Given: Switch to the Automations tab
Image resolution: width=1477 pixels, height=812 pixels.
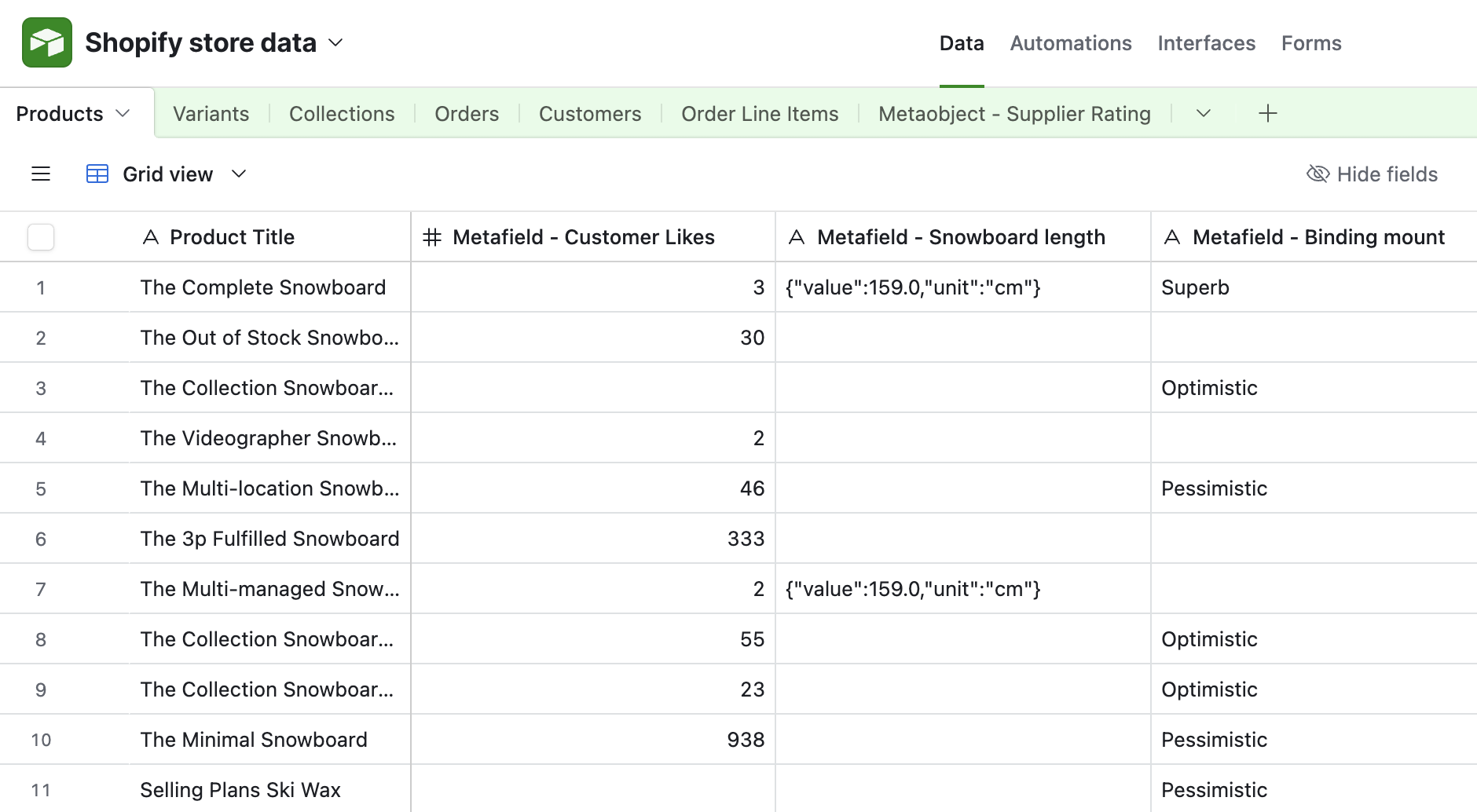Looking at the screenshot, I should pos(1070,43).
